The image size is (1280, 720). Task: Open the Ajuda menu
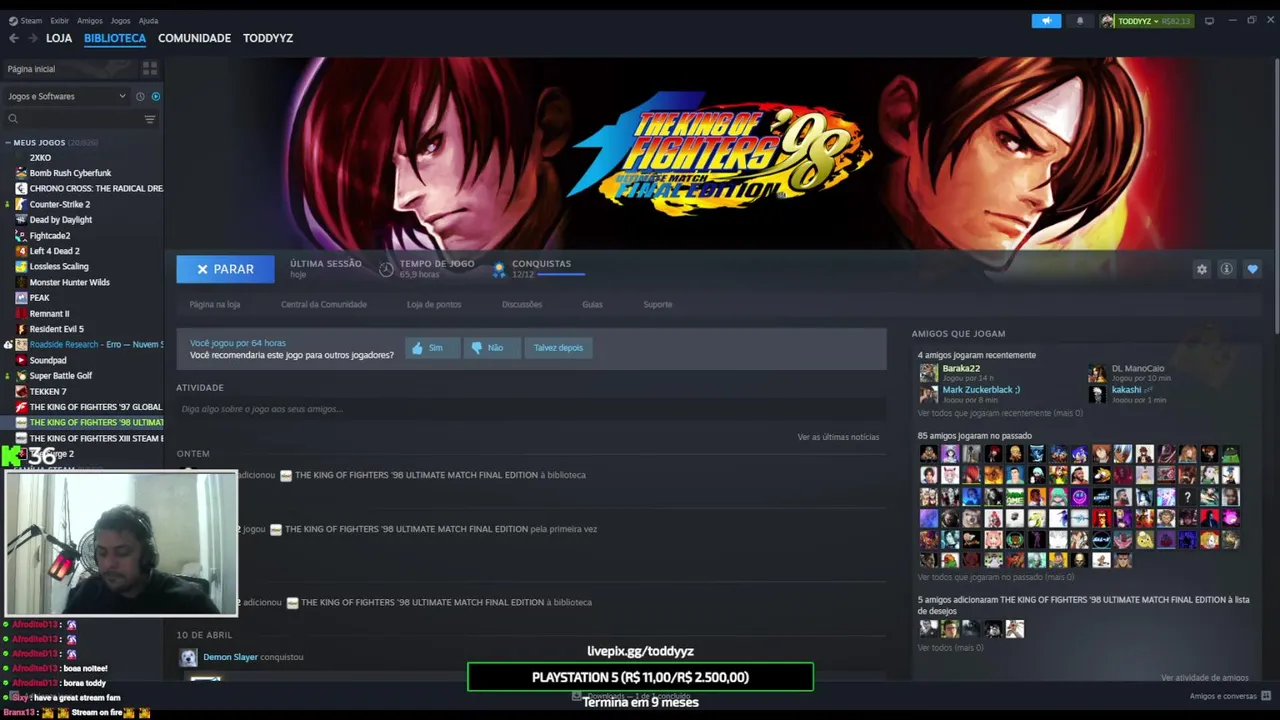pyautogui.click(x=148, y=20)
